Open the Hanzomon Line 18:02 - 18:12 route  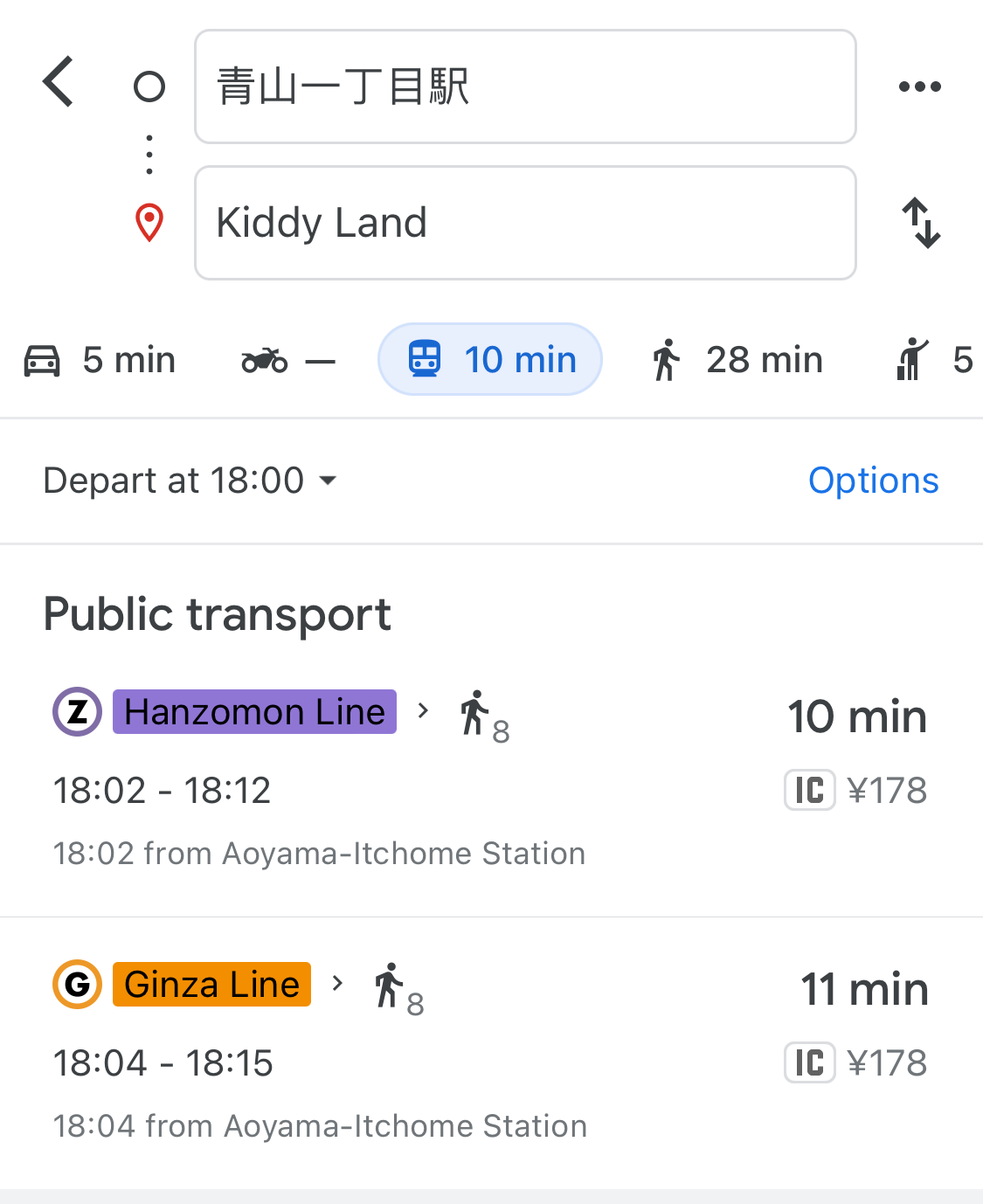pos(491,781)
